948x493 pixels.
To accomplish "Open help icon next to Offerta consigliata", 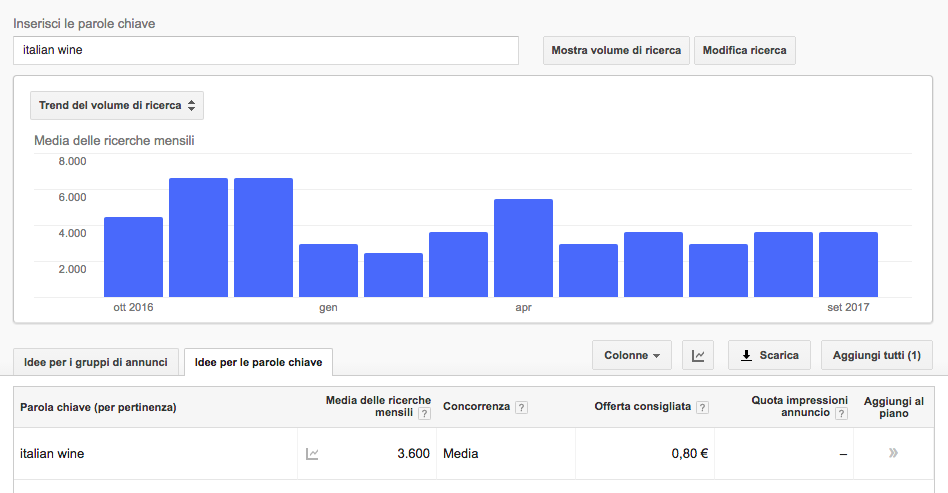I will (702, 408).
